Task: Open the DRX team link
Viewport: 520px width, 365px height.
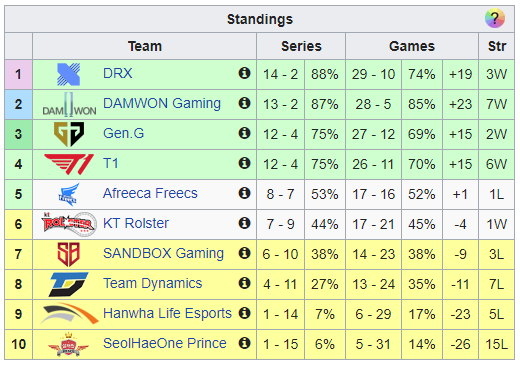Action: coord(118,73)
